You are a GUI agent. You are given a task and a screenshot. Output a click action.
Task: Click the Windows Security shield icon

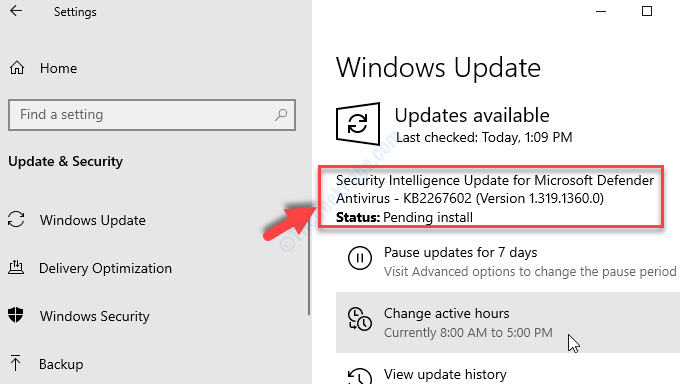pos(16,315)
